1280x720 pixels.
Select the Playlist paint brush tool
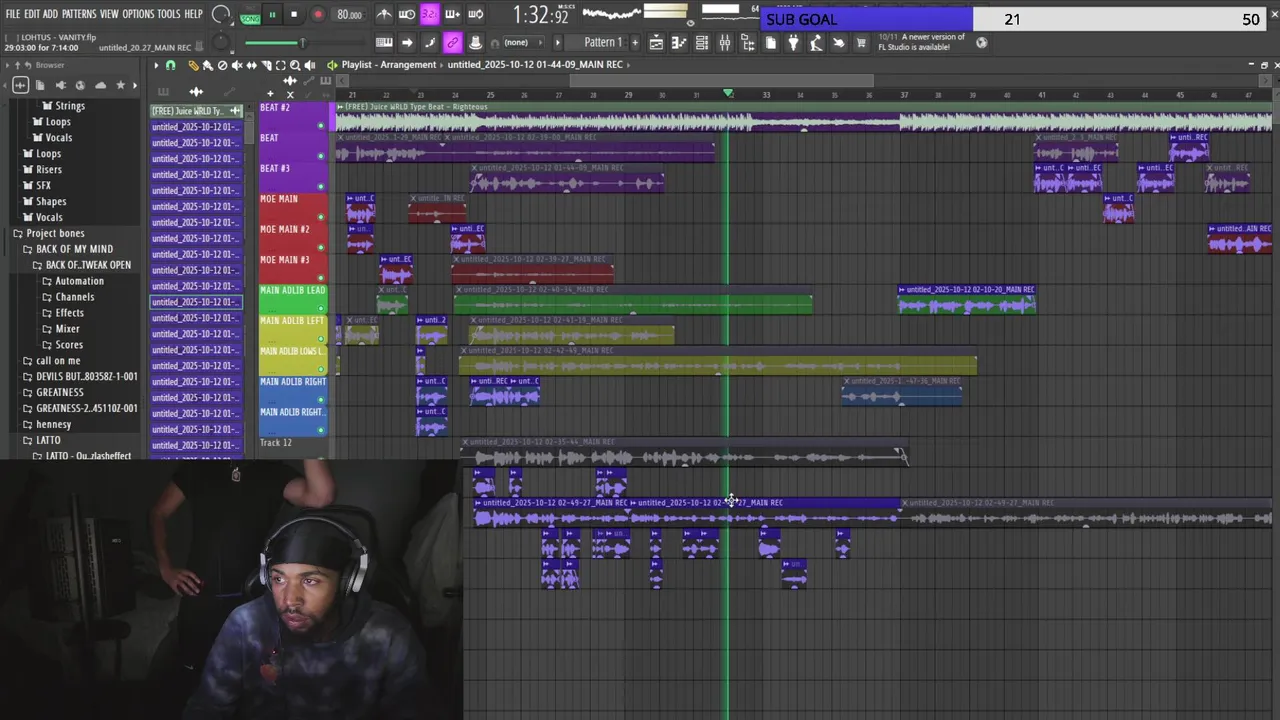click(208, 65)
